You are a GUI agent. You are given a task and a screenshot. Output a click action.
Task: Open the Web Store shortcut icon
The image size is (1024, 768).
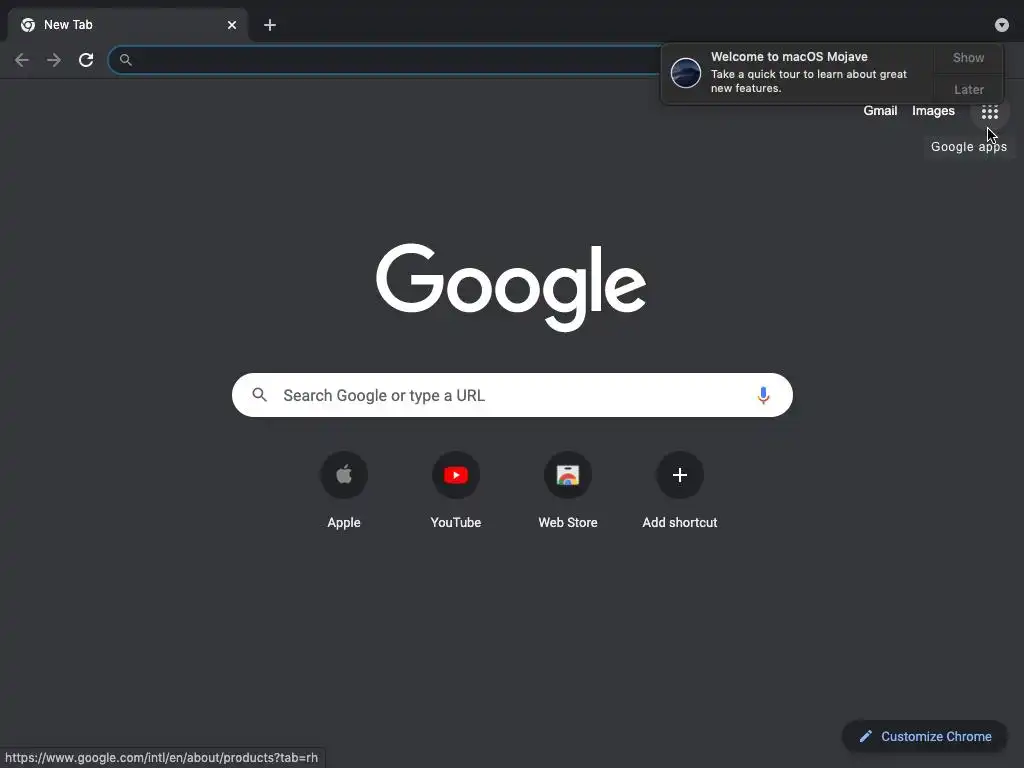pyautogui.click(x=568, y=475)
